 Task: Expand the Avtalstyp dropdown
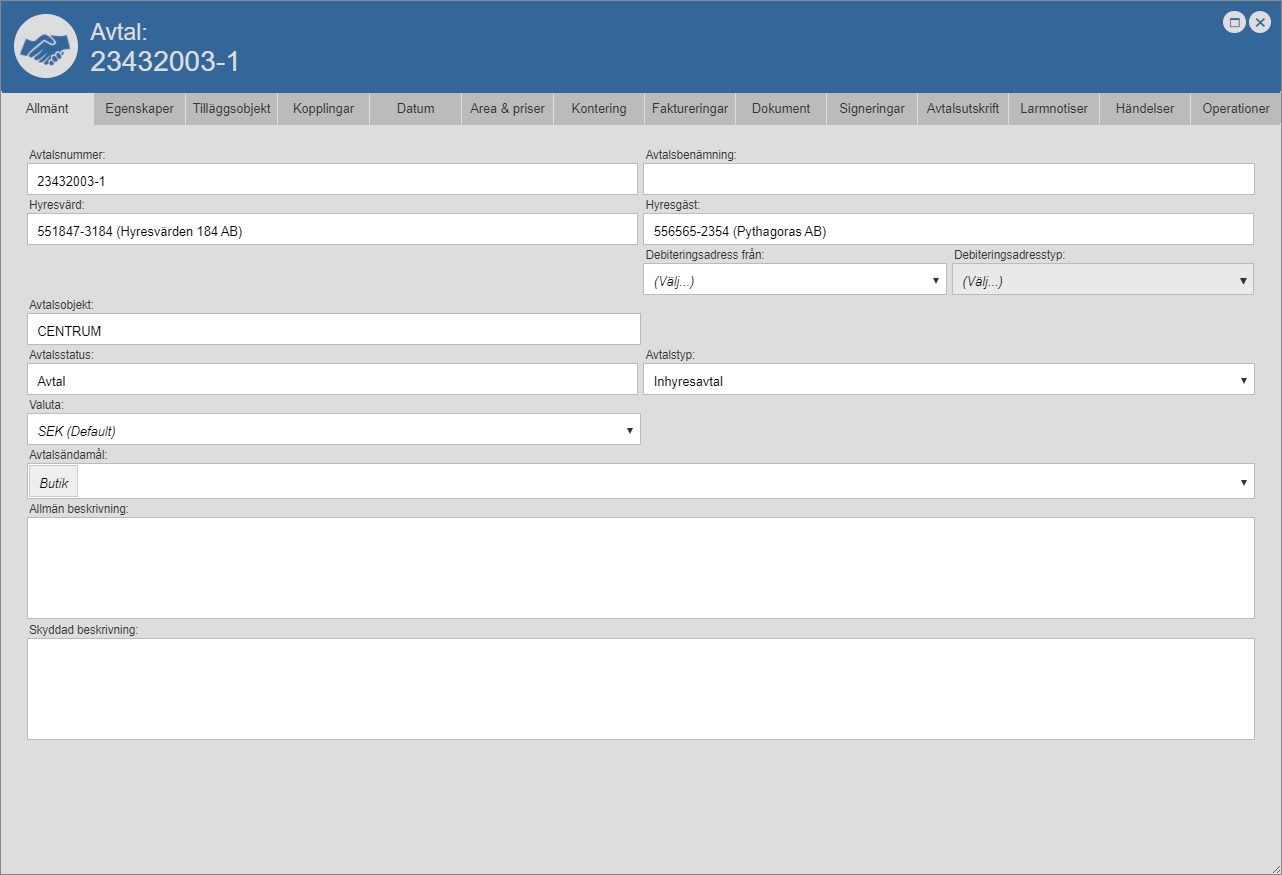[x=948, y=380]
